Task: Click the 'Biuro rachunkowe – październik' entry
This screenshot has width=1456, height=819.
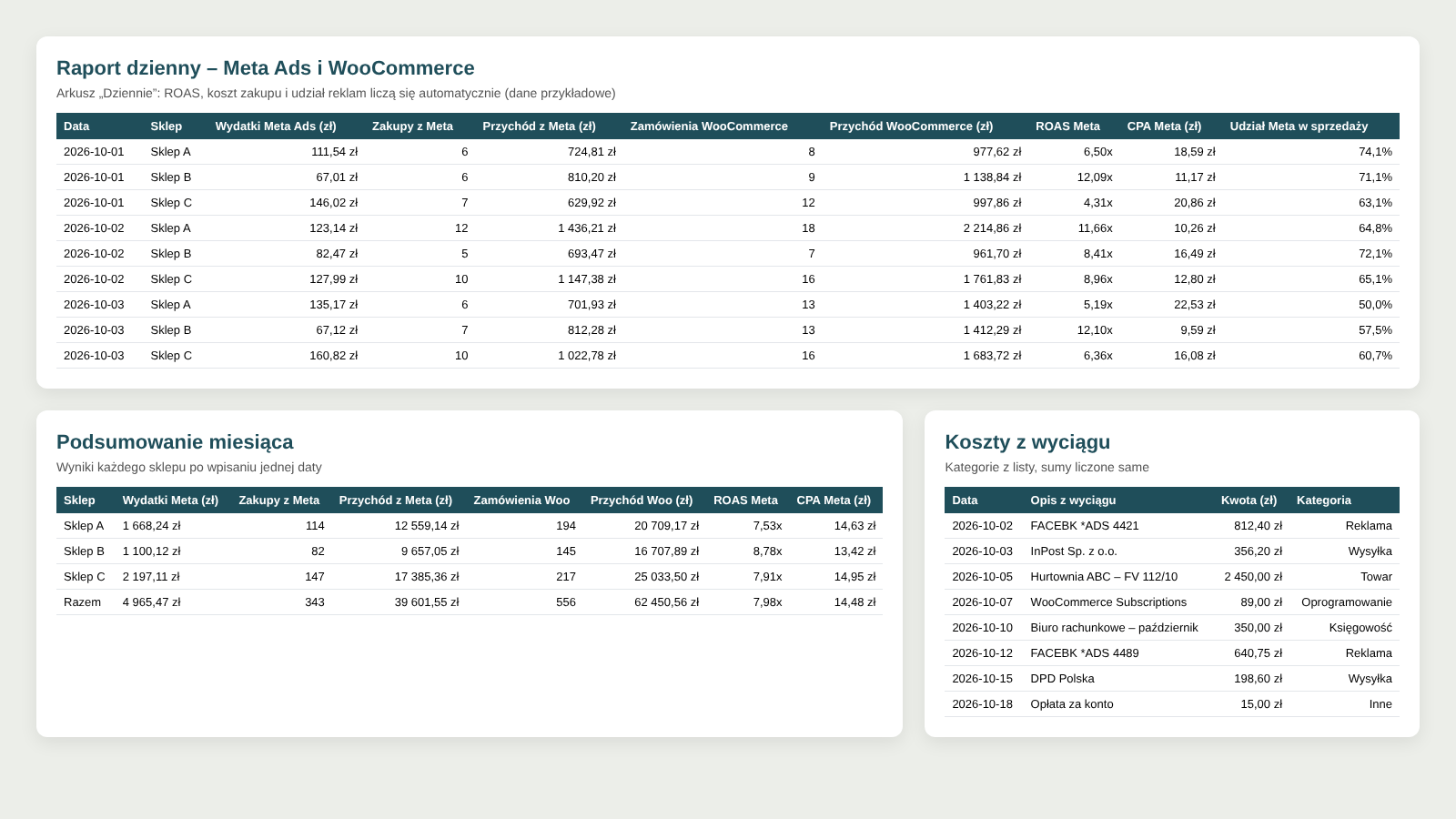Action: (1114, 628)
